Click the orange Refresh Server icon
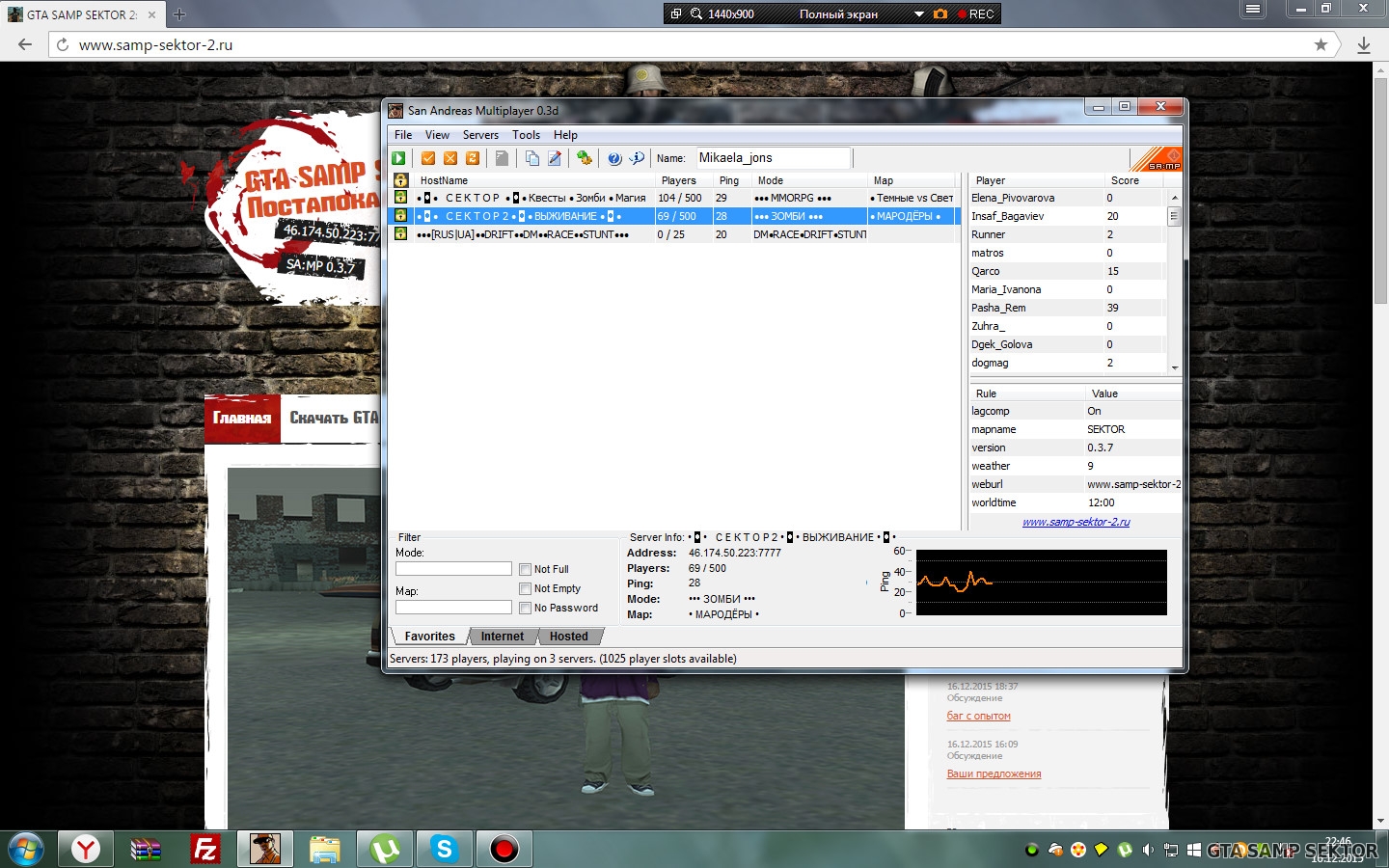The width and height of the screenshot is (1389, 868). point(473,158)
